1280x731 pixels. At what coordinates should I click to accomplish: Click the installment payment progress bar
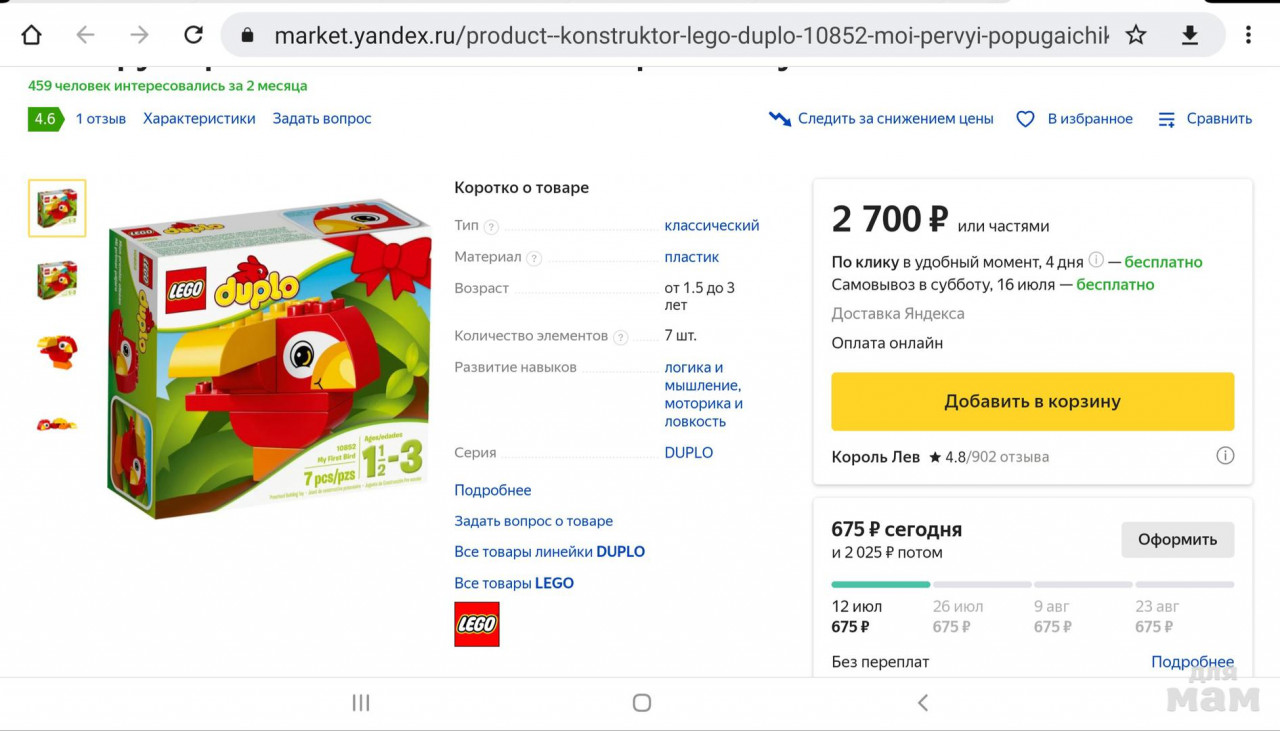[x=1032, y=584]
